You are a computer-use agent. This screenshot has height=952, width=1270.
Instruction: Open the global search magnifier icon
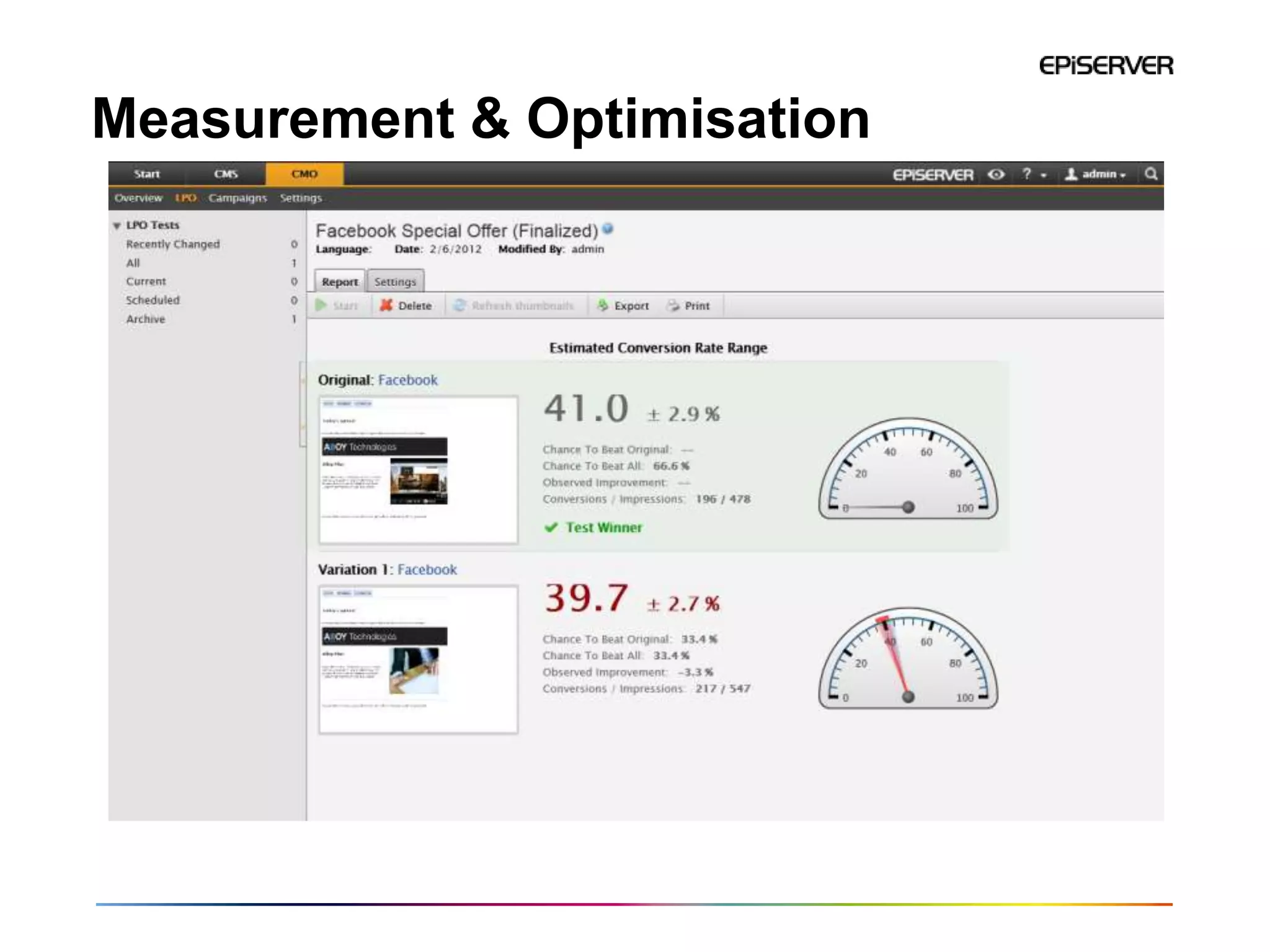point(1151,174)
